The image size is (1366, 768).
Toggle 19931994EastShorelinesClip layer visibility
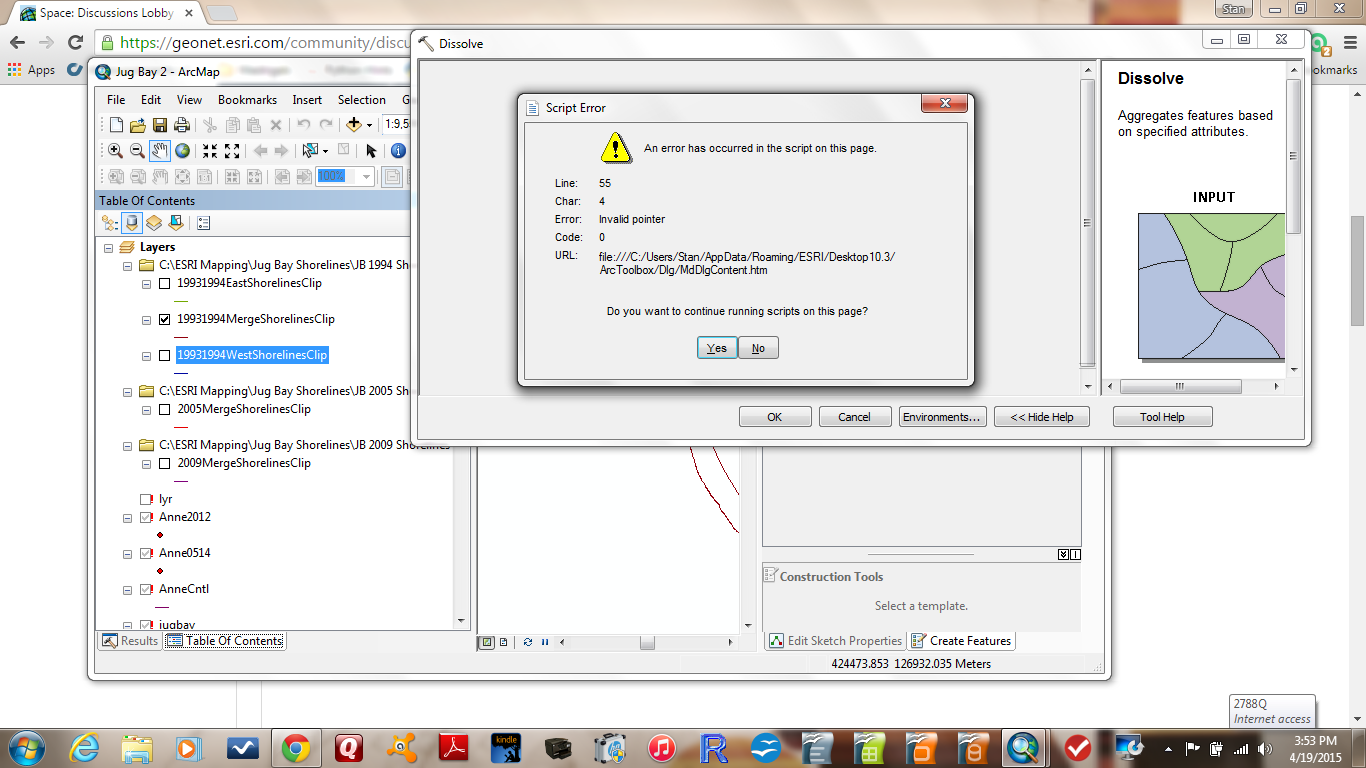tap(165, 284)
